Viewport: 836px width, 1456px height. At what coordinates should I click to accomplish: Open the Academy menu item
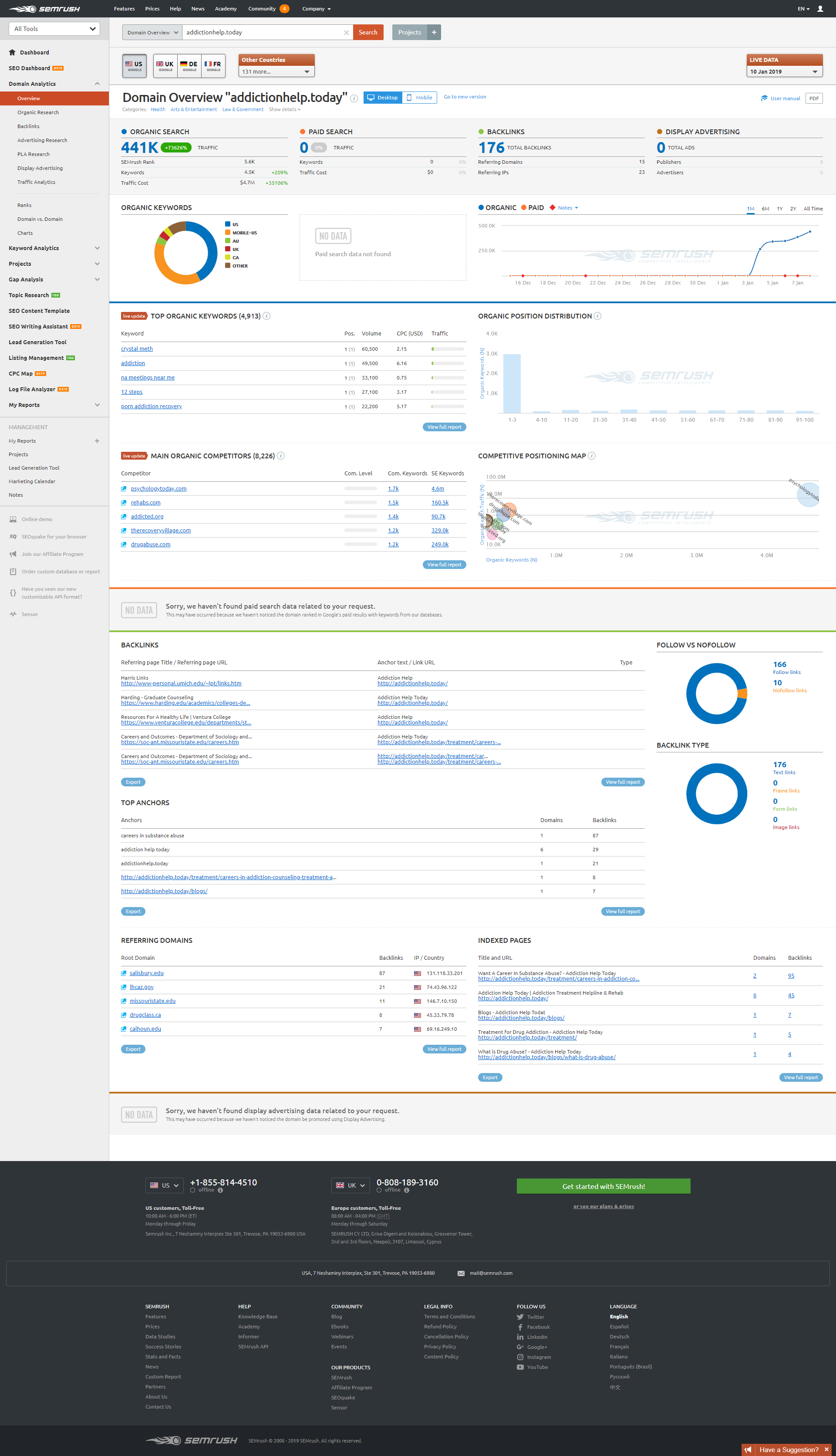[226, 9]
